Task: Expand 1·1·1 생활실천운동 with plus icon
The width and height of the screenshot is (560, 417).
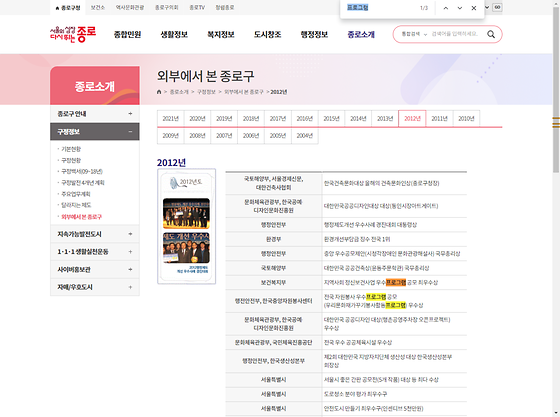Action: click(130, 252)
